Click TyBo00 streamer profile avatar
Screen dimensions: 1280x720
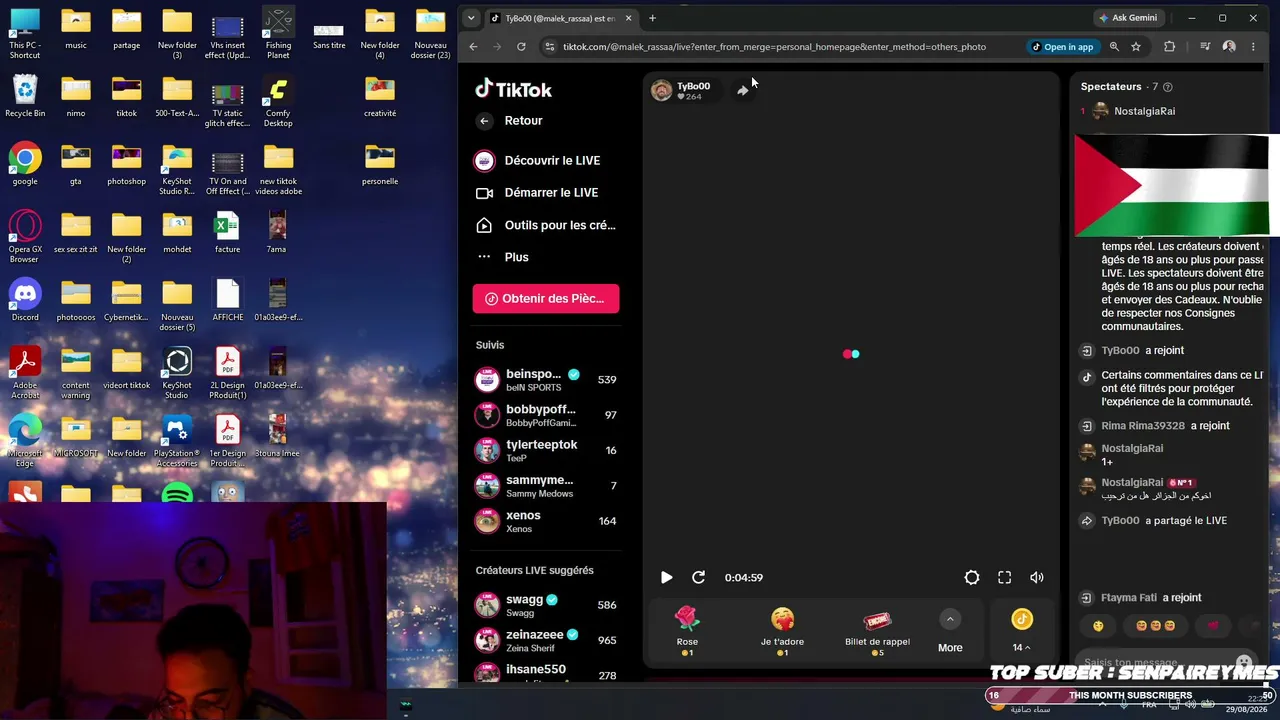[x=661, y=91]
